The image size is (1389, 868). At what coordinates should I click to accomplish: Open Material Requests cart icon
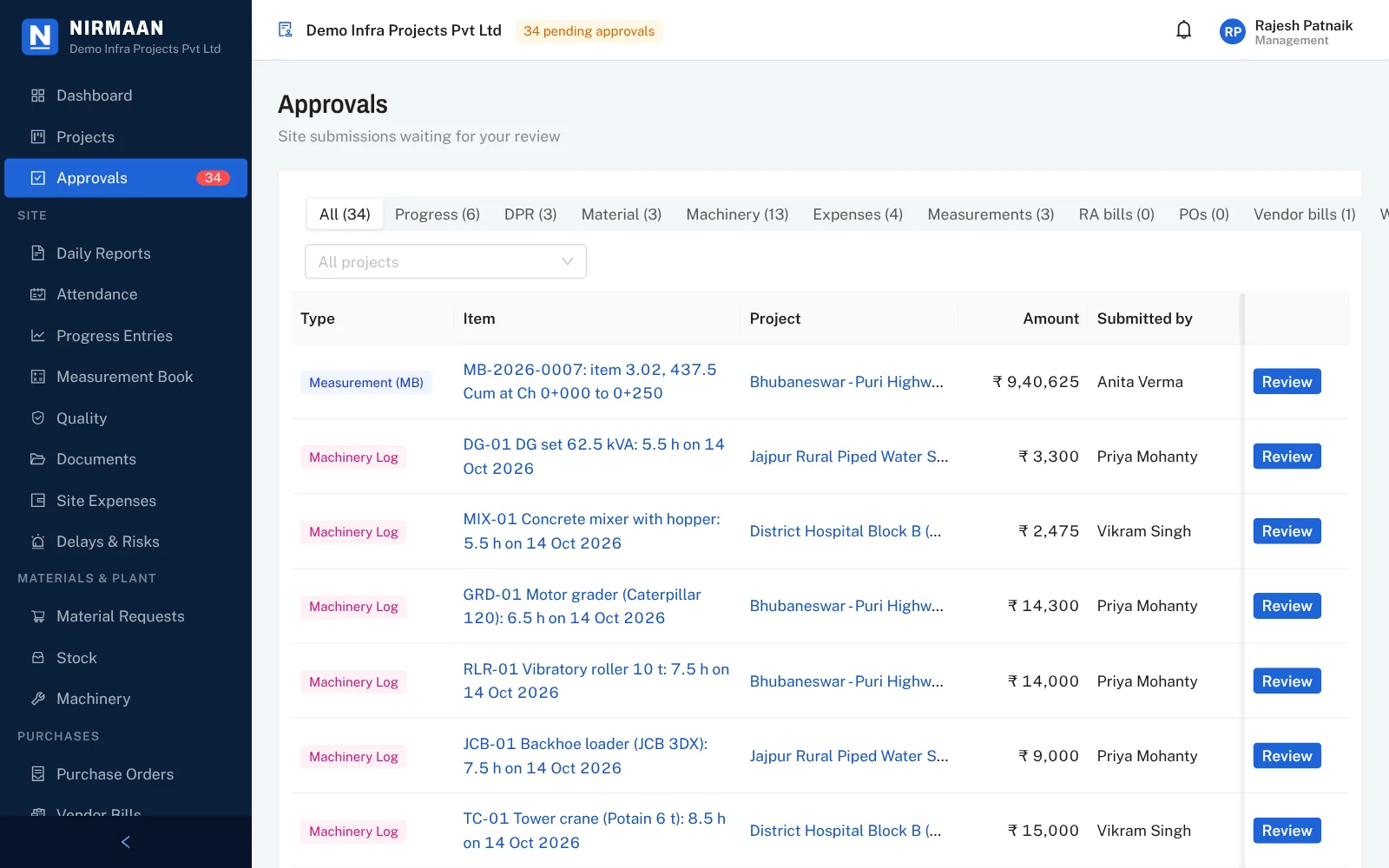tap(37, 616)
